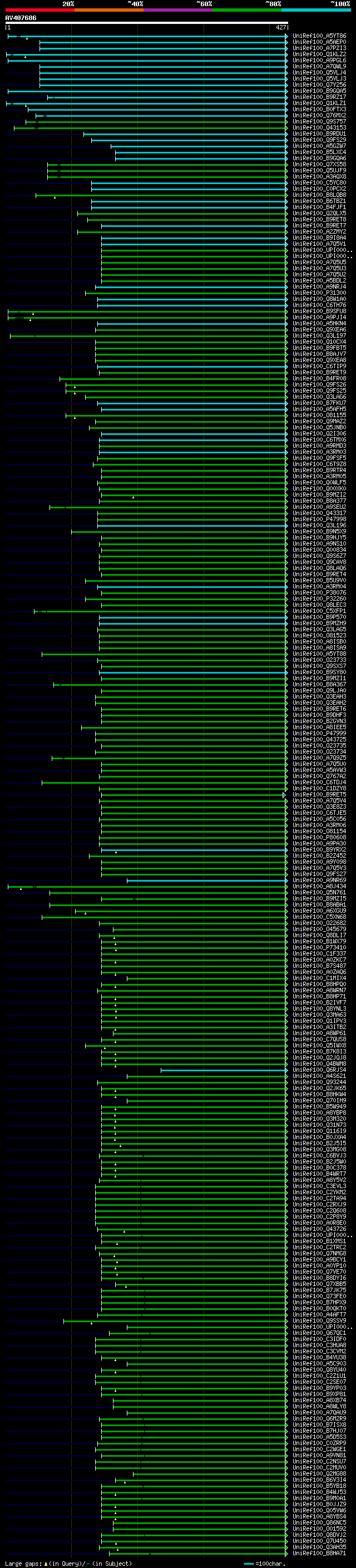Click the red 20% identity legend segment
The height and width of the screenshot is (1568, 356).
39,10
